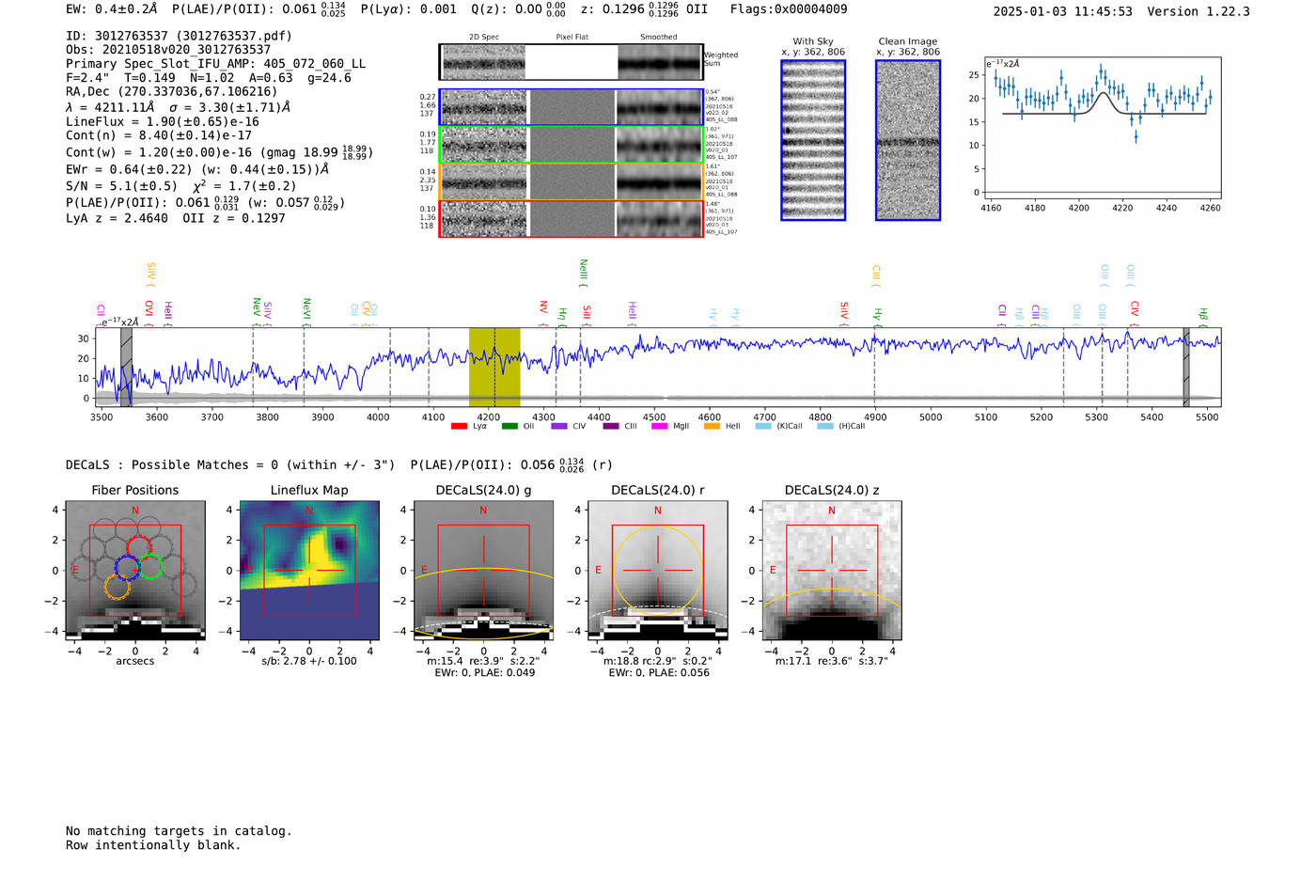Screen dimensions: 1316x896
Task: Open the Fiber Positions panel
Action: [135, 571]
